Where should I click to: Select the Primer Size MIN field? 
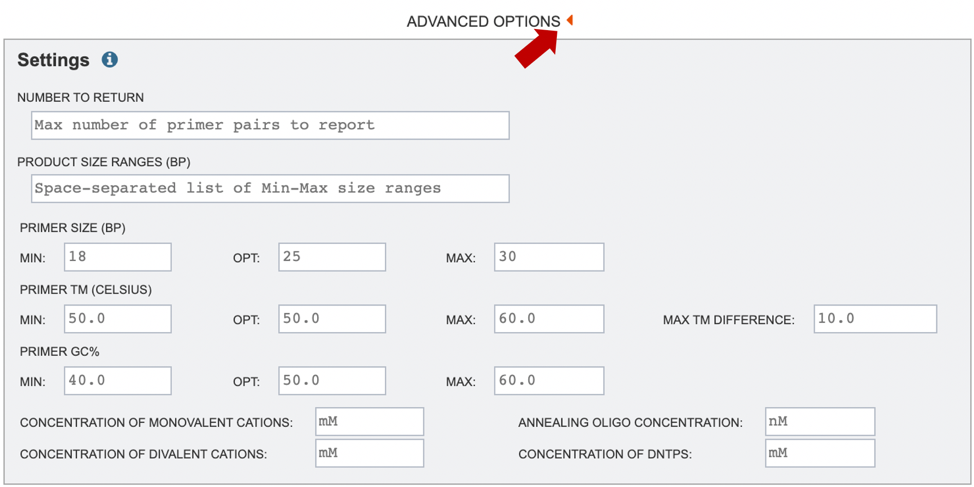(118, 257)
